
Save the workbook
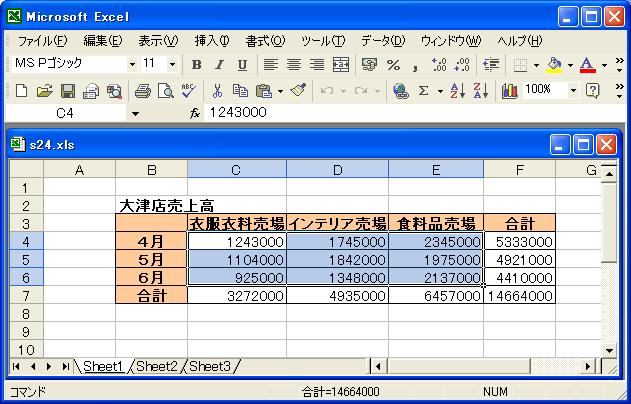[68, 91]
